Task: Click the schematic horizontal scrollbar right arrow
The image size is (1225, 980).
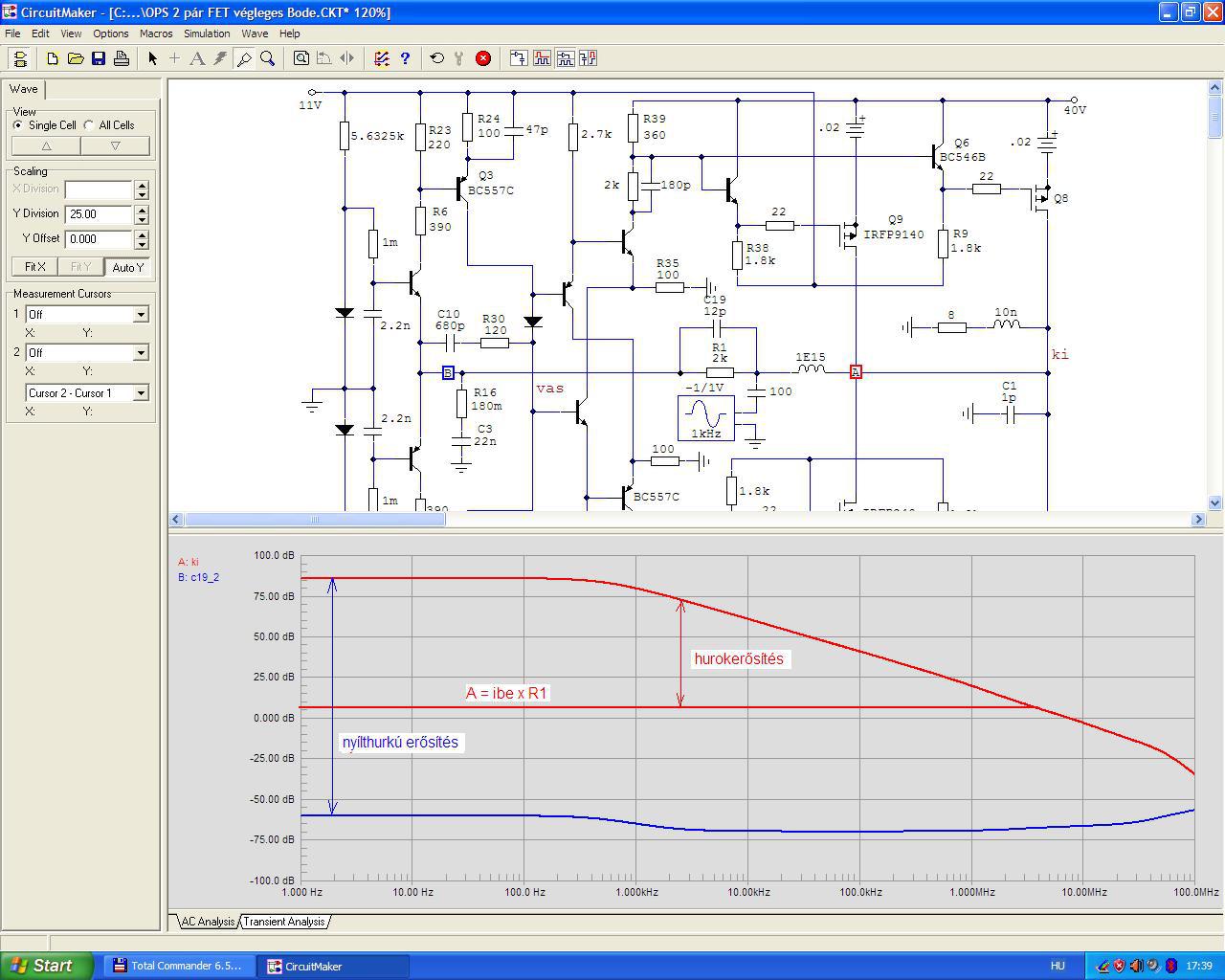Action: 1198,519
